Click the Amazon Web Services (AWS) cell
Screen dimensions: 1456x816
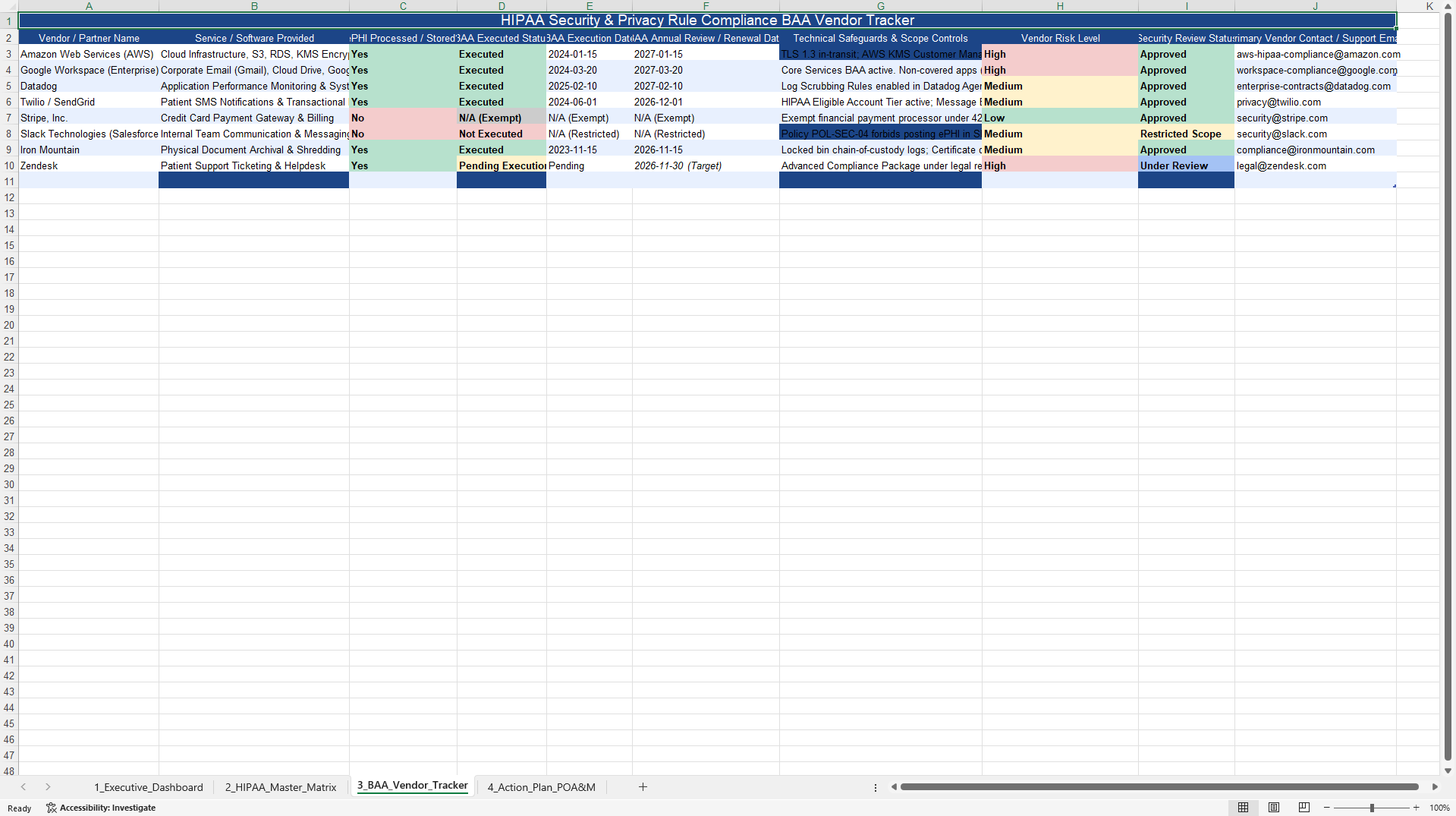click(x=89, y=54)
